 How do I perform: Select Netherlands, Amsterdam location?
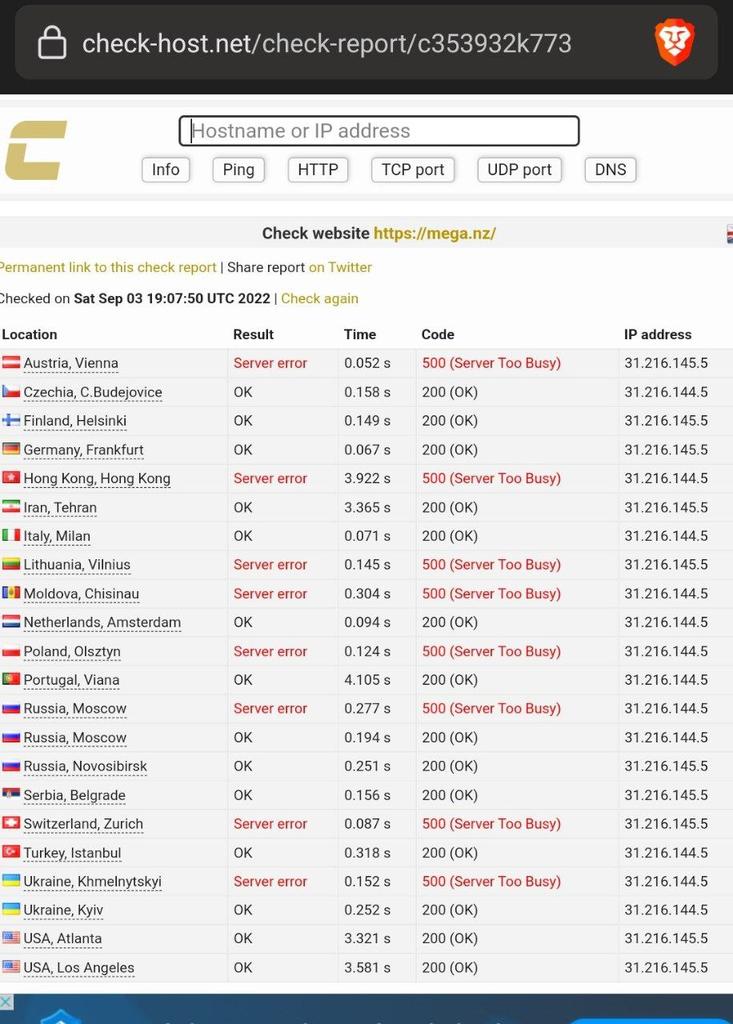pyautogui.click(x=102, y=622)
